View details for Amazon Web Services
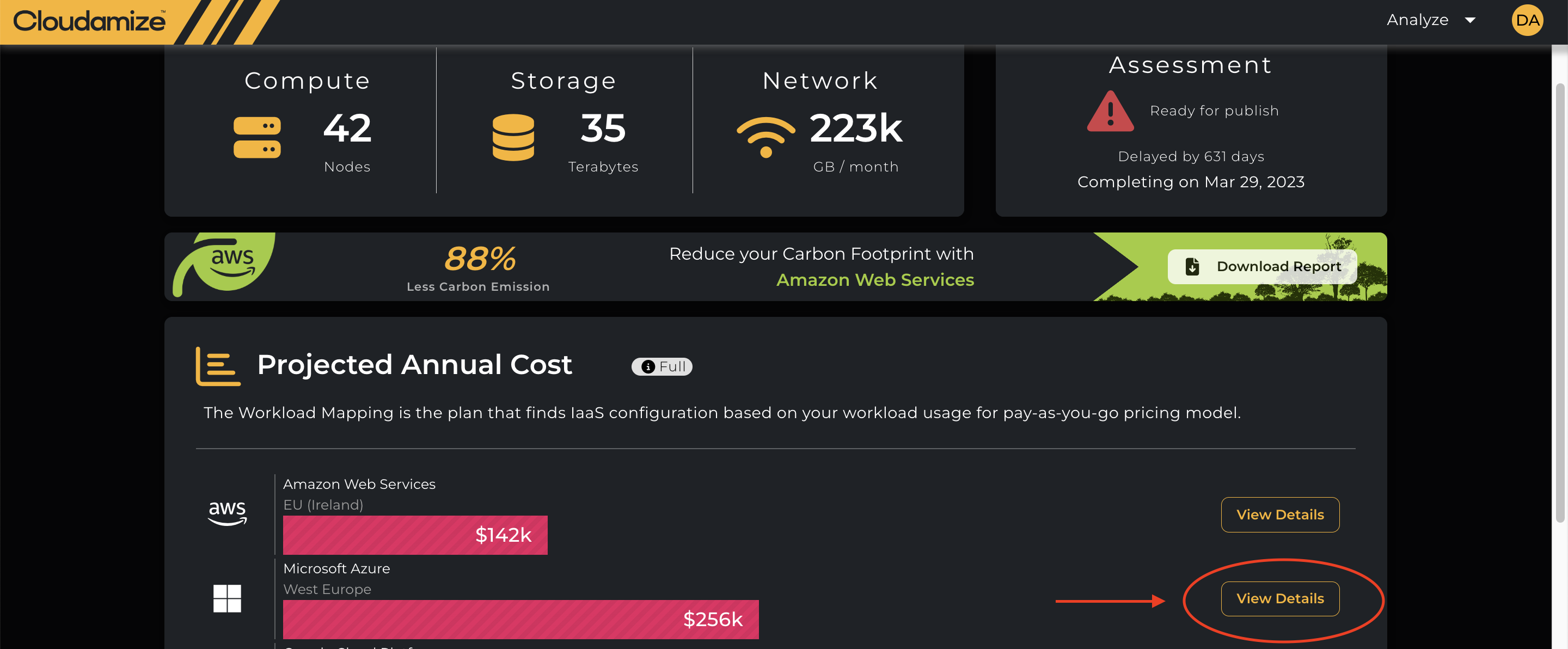Screen dimensions: 1568x649 tap(1279, 515)
